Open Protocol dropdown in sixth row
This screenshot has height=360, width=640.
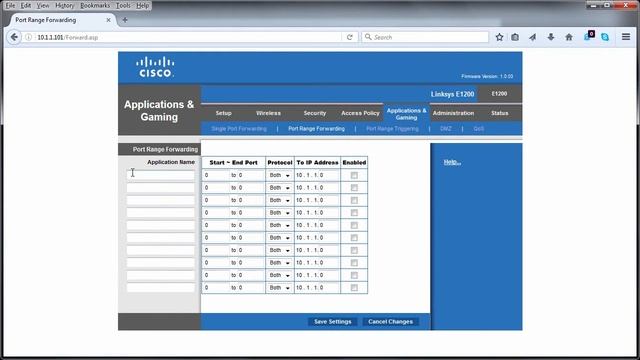(x=279, y=238)
